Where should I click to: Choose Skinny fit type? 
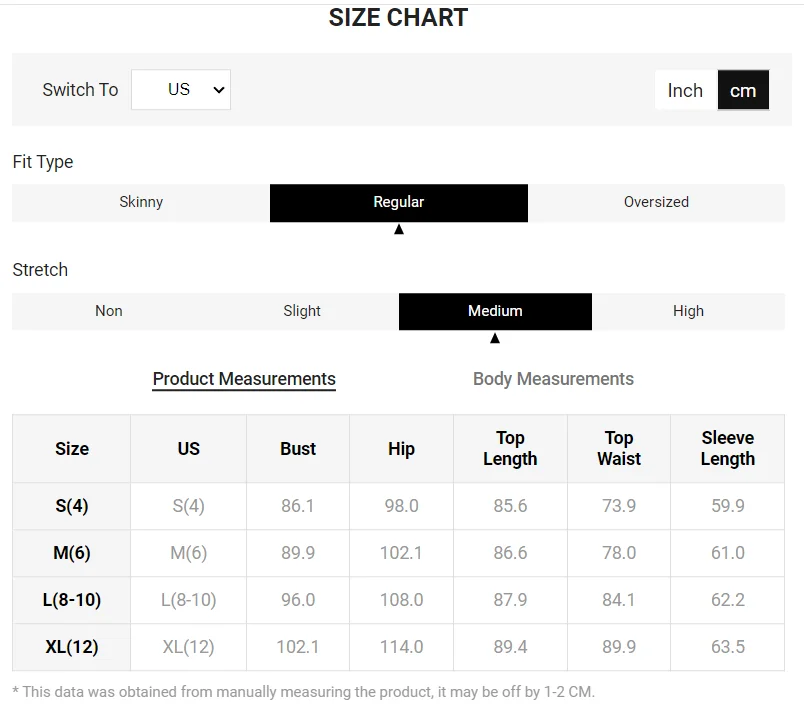(x=141, y=202)
